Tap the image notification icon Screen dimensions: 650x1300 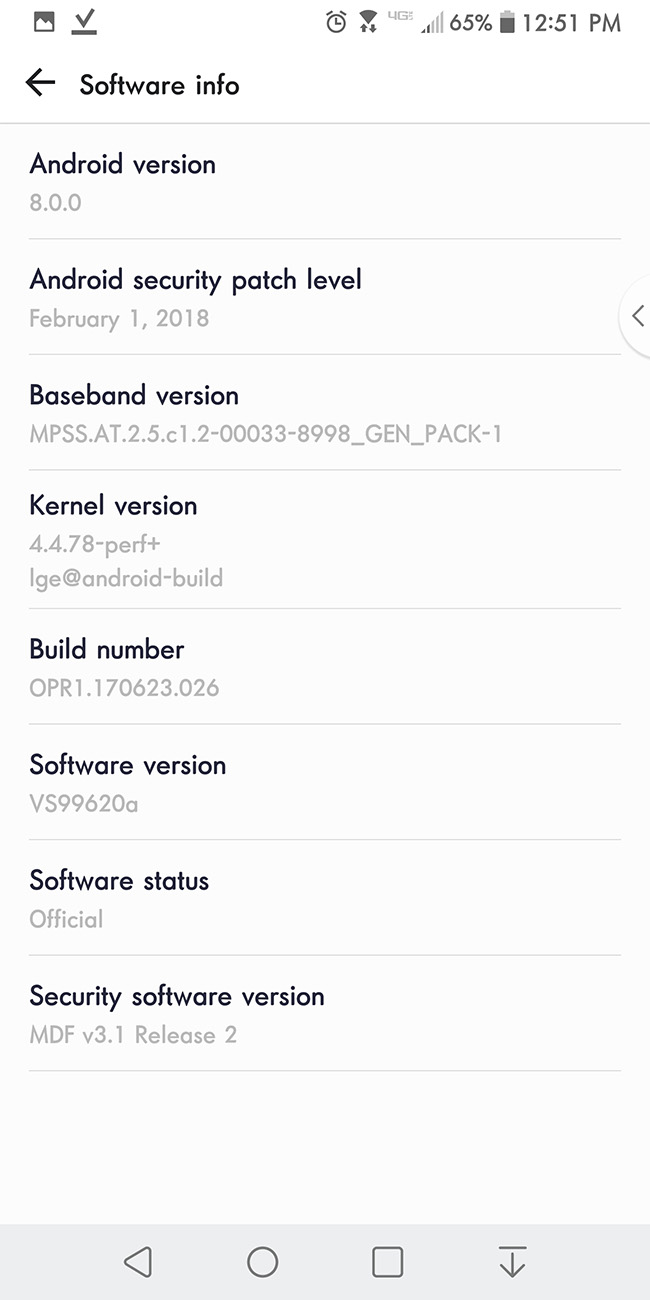point(44,22)
